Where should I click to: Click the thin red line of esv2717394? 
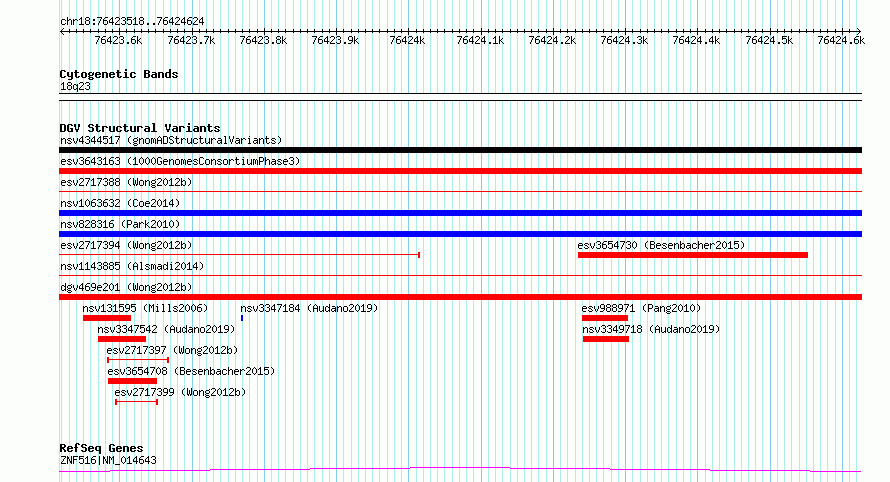tap(240, 255)
